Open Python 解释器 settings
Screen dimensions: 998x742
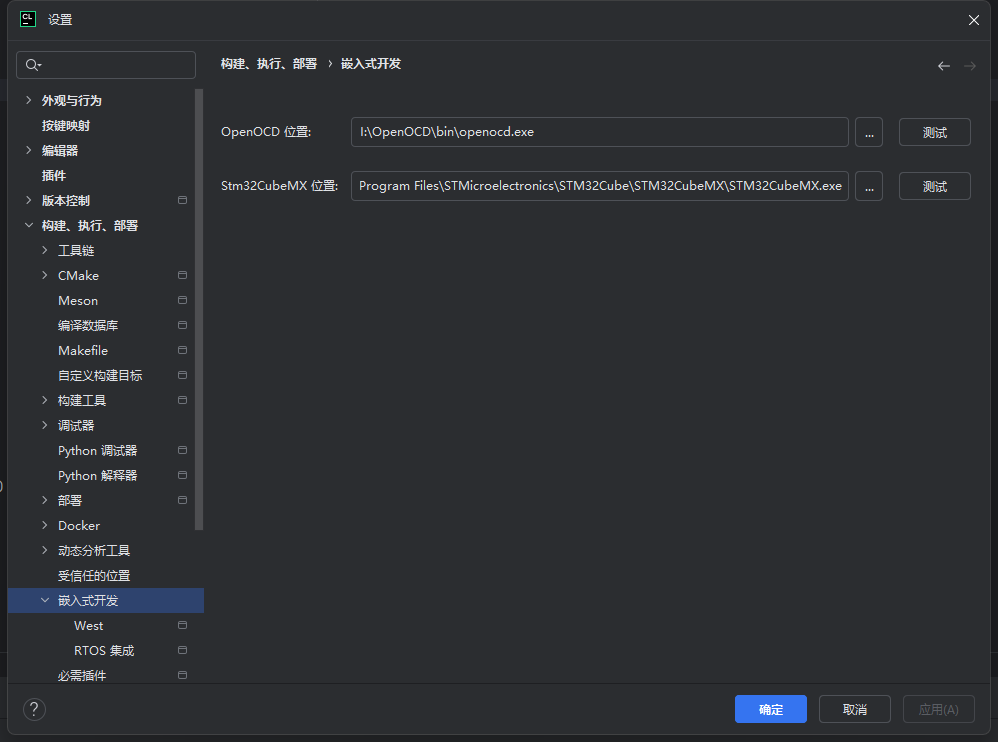point(97,475)
